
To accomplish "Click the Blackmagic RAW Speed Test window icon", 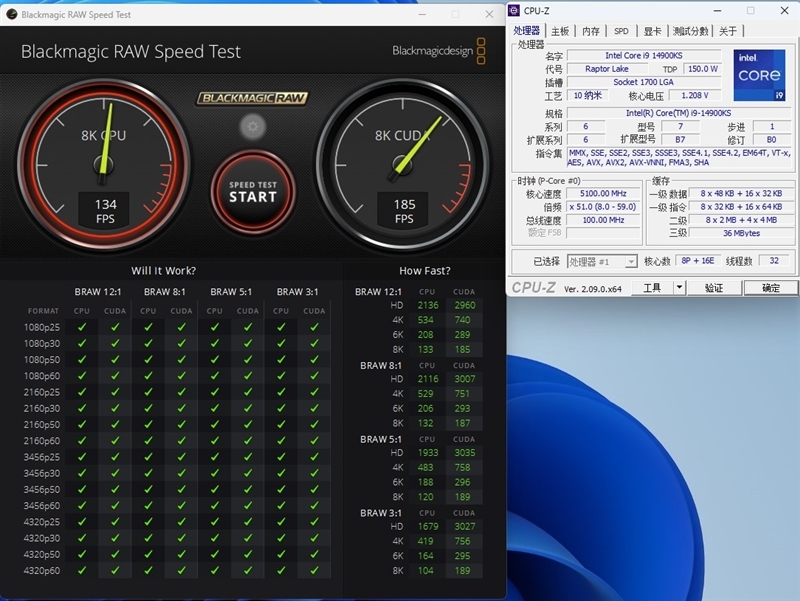I will (10, 15).
